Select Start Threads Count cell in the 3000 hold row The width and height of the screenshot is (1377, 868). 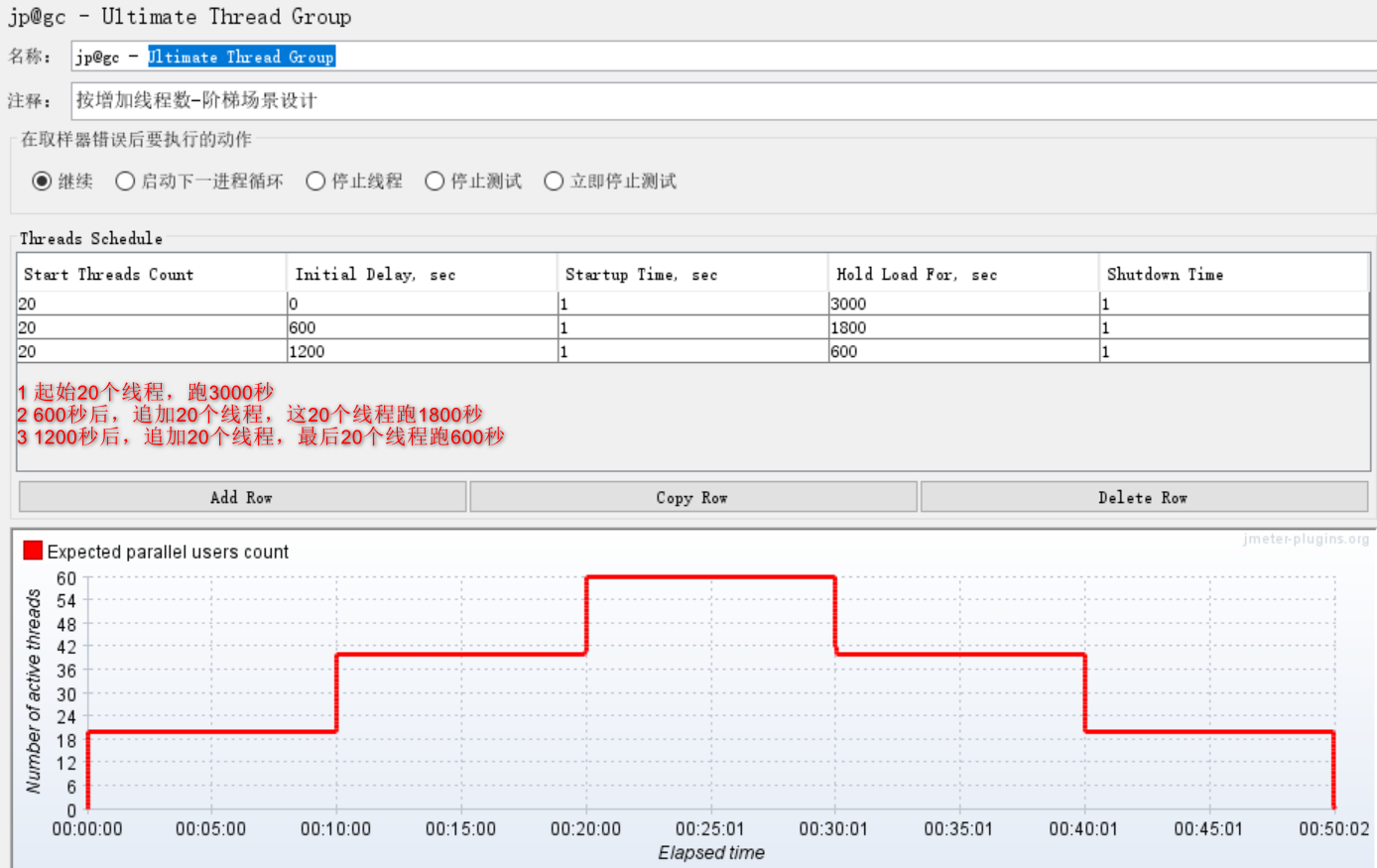point(152,304)
